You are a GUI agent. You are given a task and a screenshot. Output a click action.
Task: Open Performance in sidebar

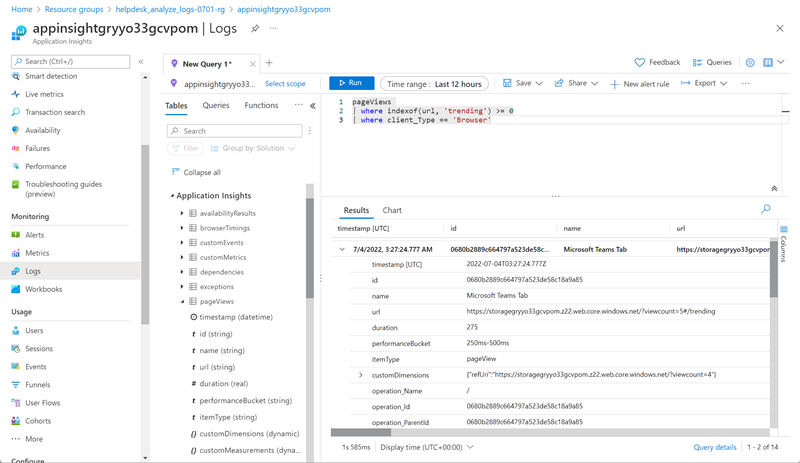[45, 166]
